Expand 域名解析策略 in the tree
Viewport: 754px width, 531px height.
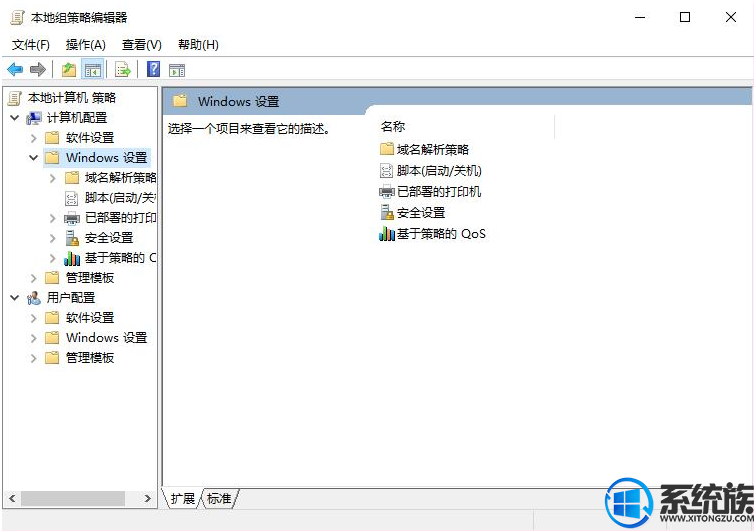(x=52, y=178)
